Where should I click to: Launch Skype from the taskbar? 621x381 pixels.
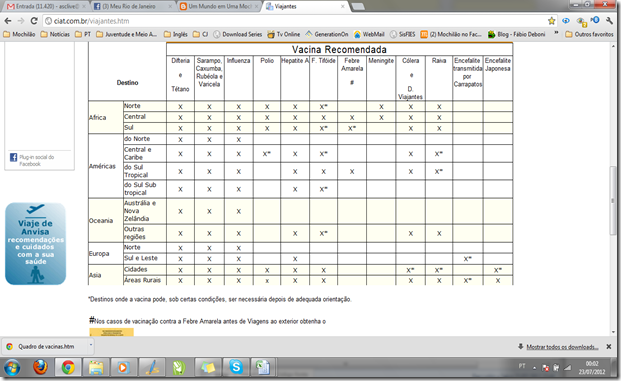pyautogui.click(x=236, y=367)
